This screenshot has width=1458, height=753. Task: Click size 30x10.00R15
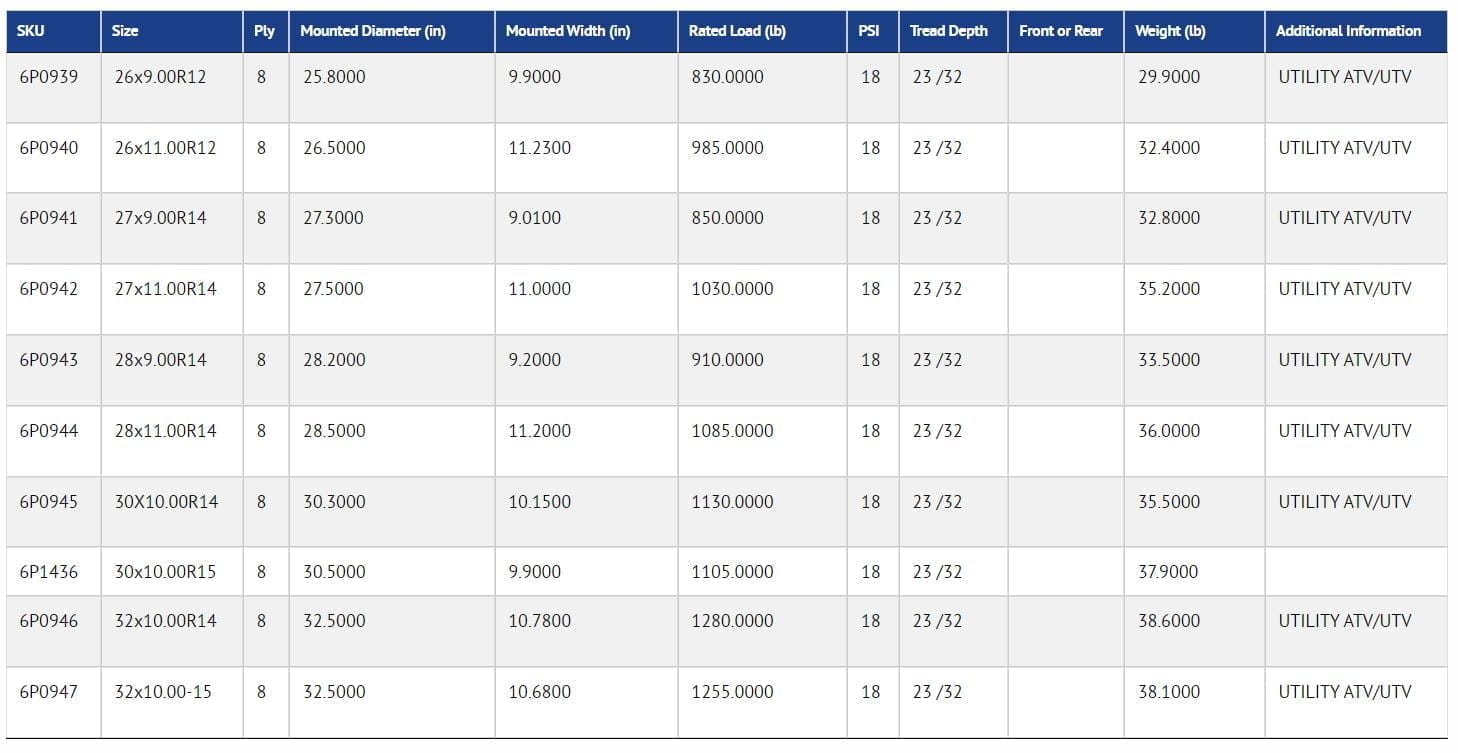[x=165, y=572]
